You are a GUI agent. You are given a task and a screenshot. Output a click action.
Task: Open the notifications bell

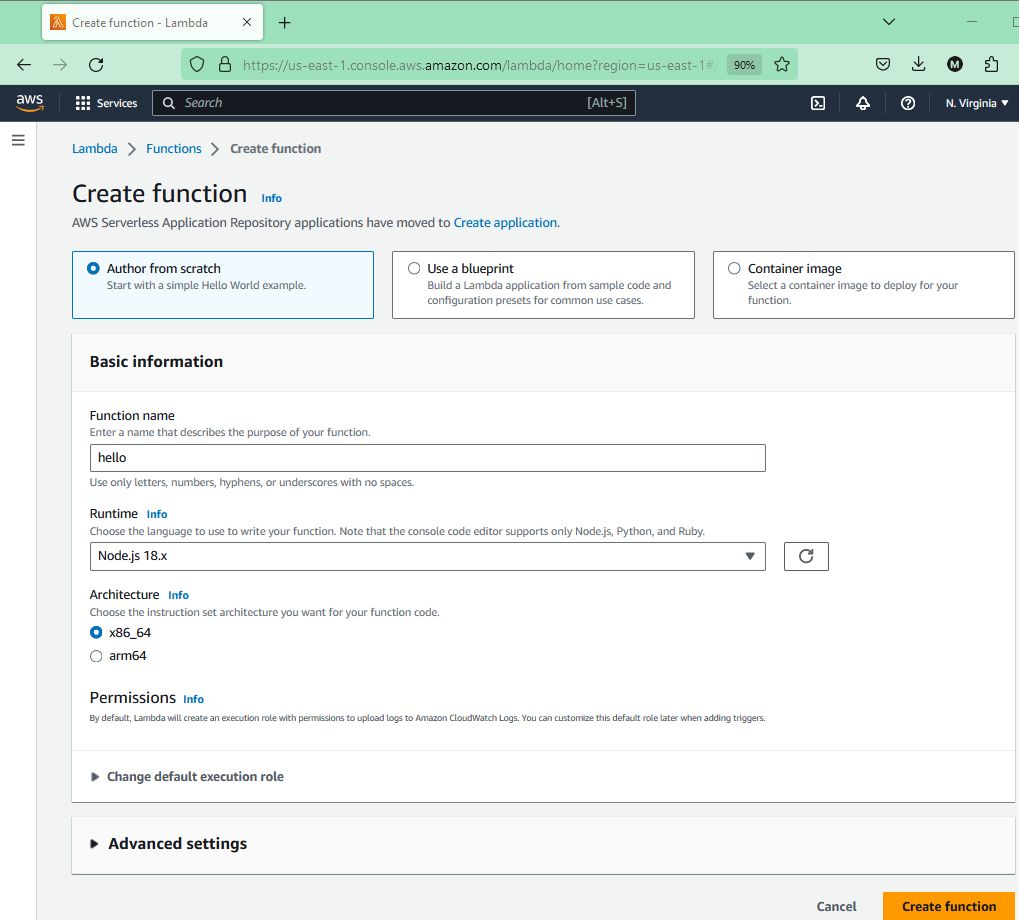(x=863, y=103)
